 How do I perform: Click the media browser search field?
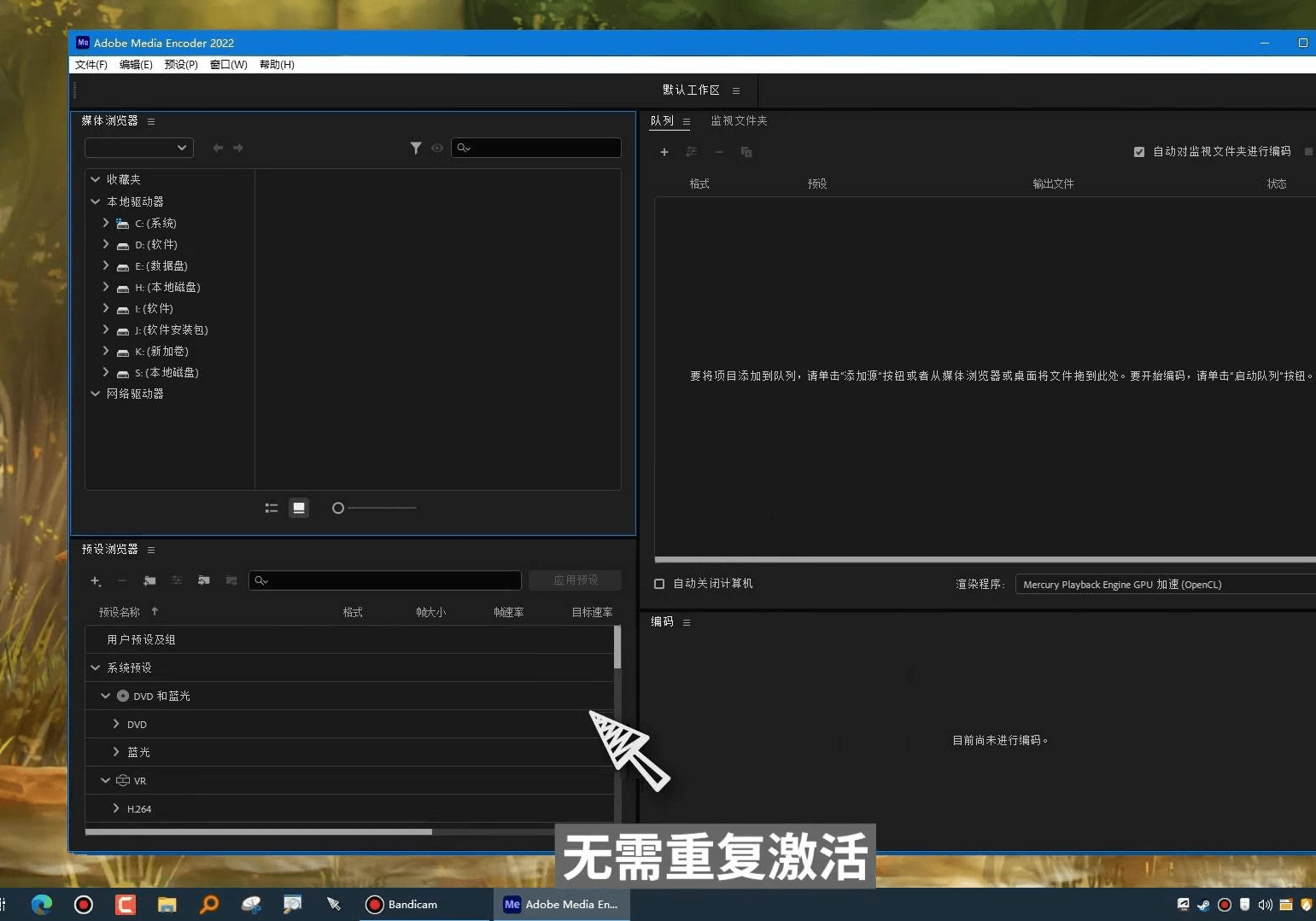535,148
